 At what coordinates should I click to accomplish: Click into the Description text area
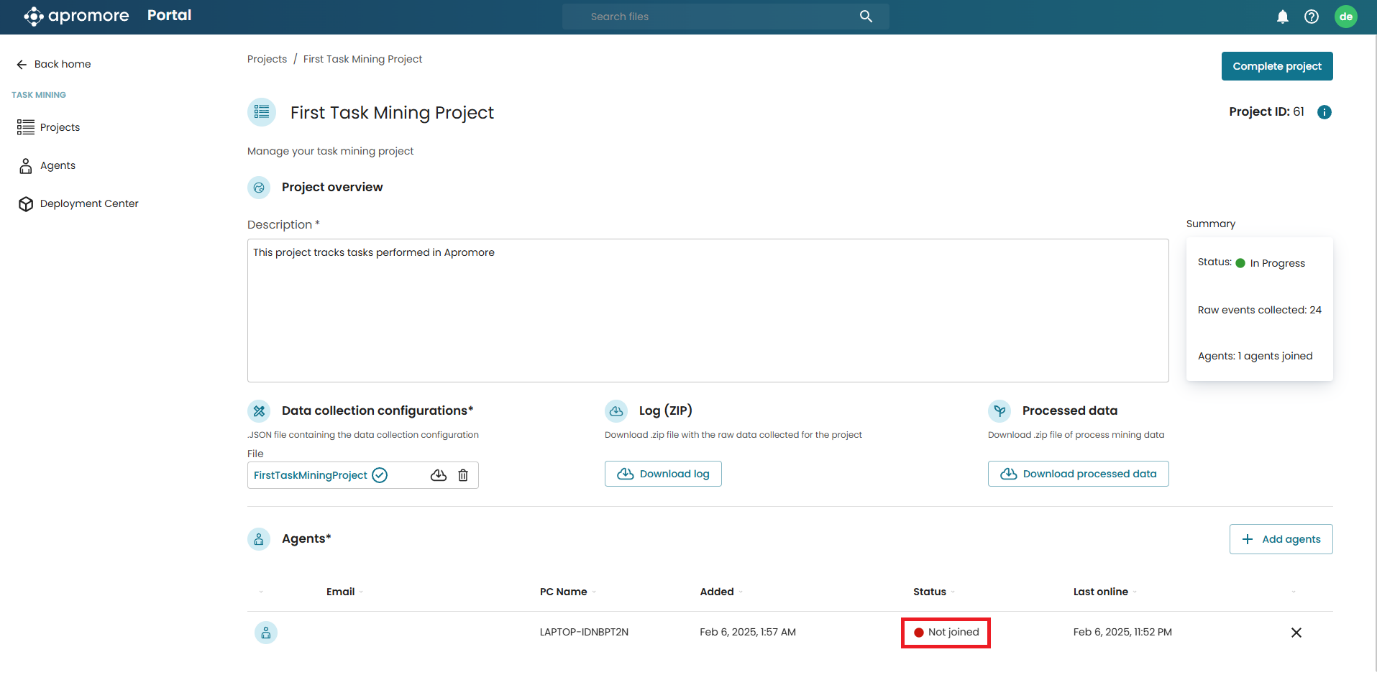[x=707, y=310]
